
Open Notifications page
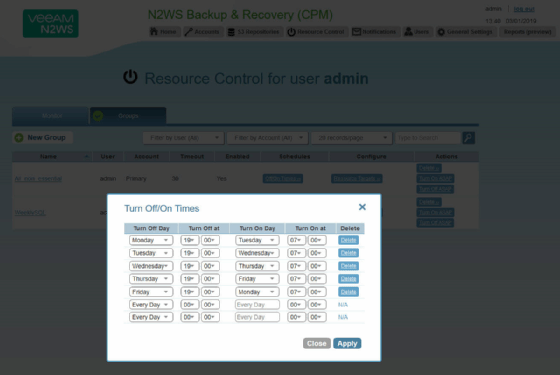point(374,32)
